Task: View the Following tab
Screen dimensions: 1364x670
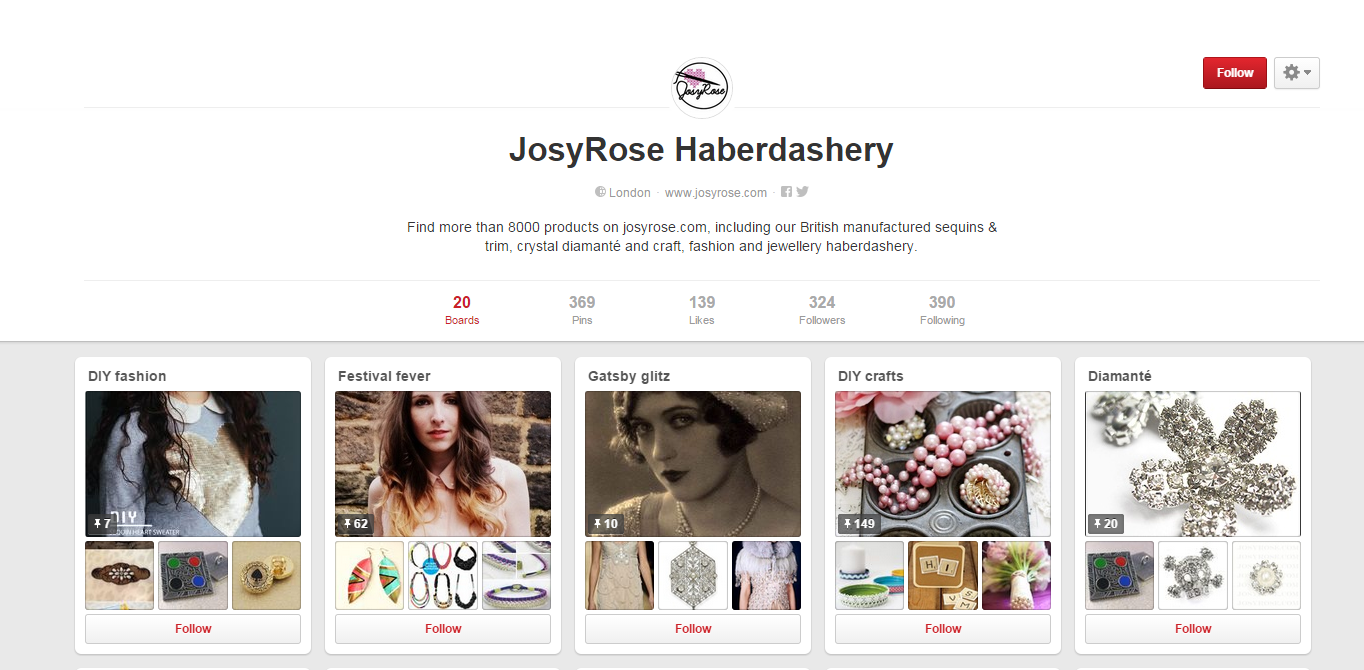Action: click(942, 310)
